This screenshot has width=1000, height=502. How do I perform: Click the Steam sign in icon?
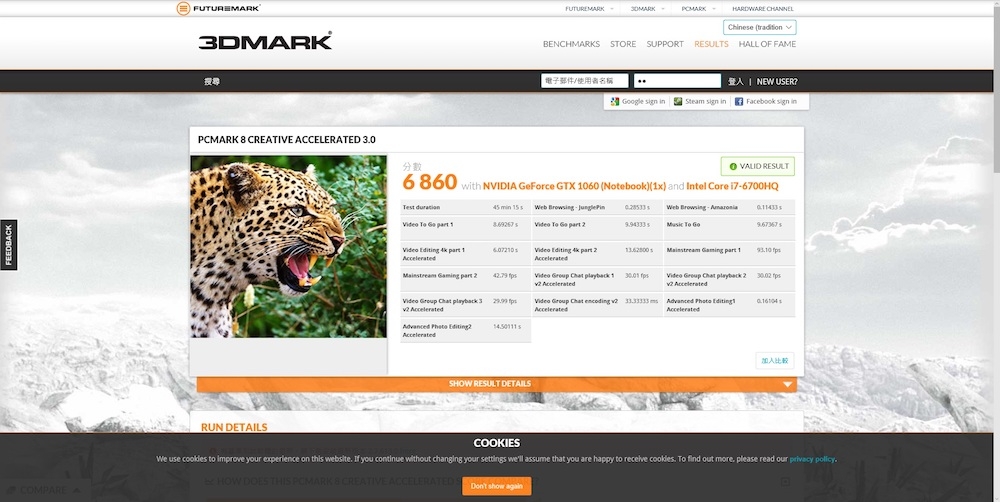point(678,101)
